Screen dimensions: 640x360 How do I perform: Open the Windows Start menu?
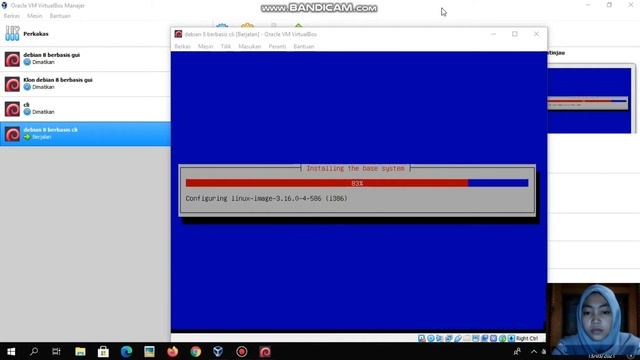tap(11, 351)
